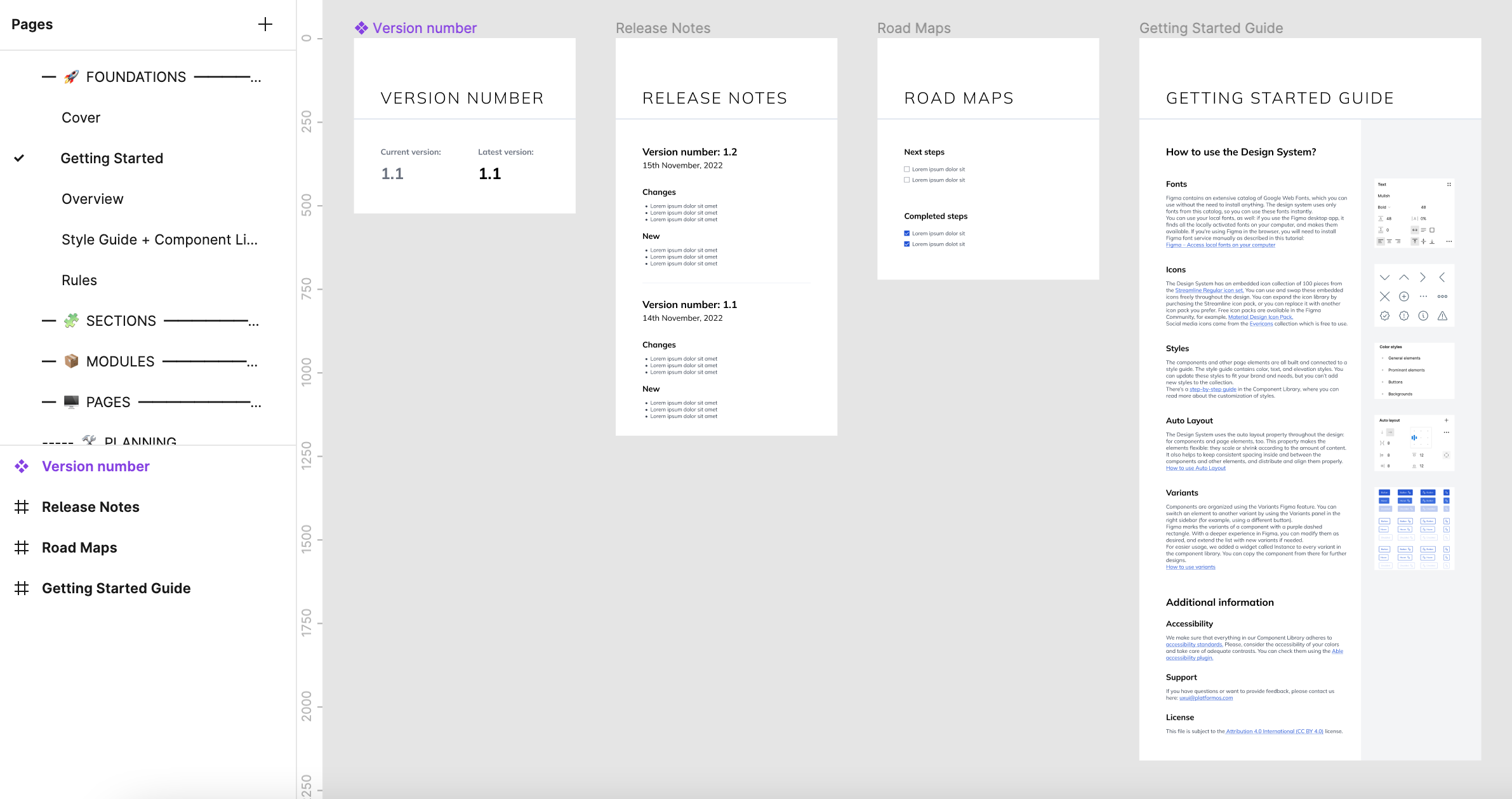Uncheck the first Completed steps checkbox
The height and width of the screenshot is (799, 1512).
pyautogui.click(x=908, y=233)
